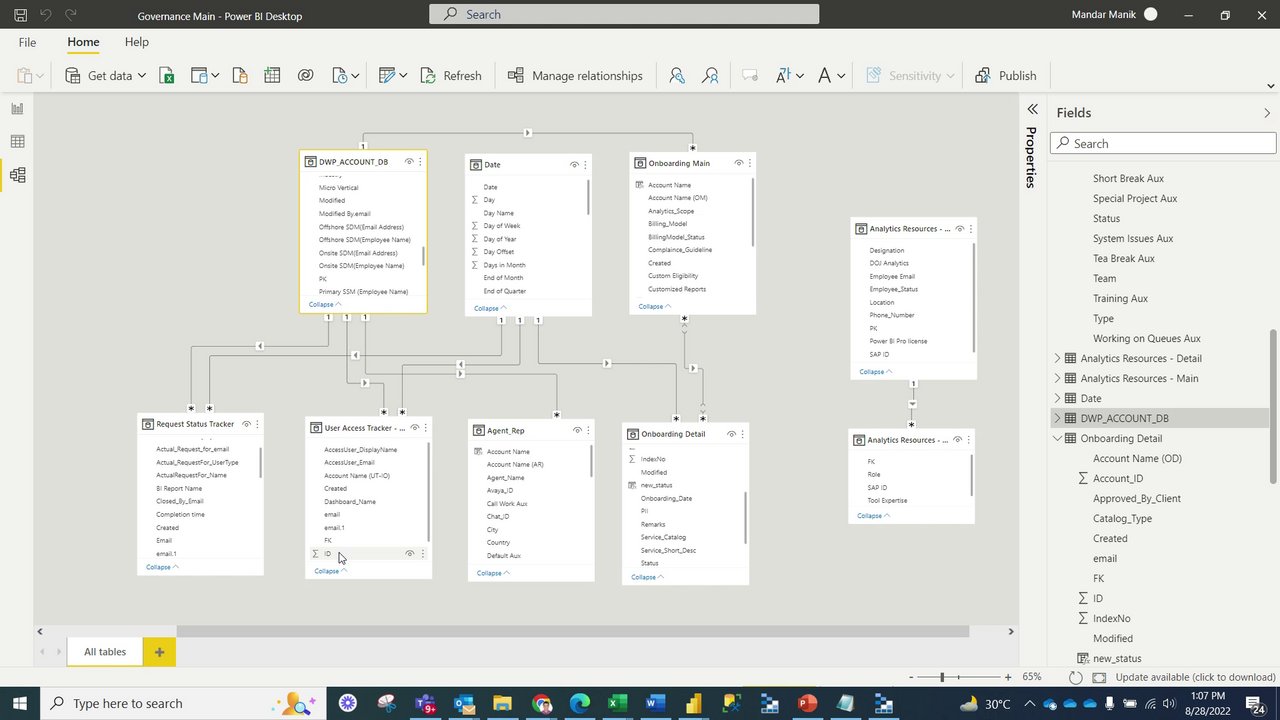Toggle visibility of top Analytics Resources table
This screenshot has width=1280, height=720.
(x=959, y=229)
